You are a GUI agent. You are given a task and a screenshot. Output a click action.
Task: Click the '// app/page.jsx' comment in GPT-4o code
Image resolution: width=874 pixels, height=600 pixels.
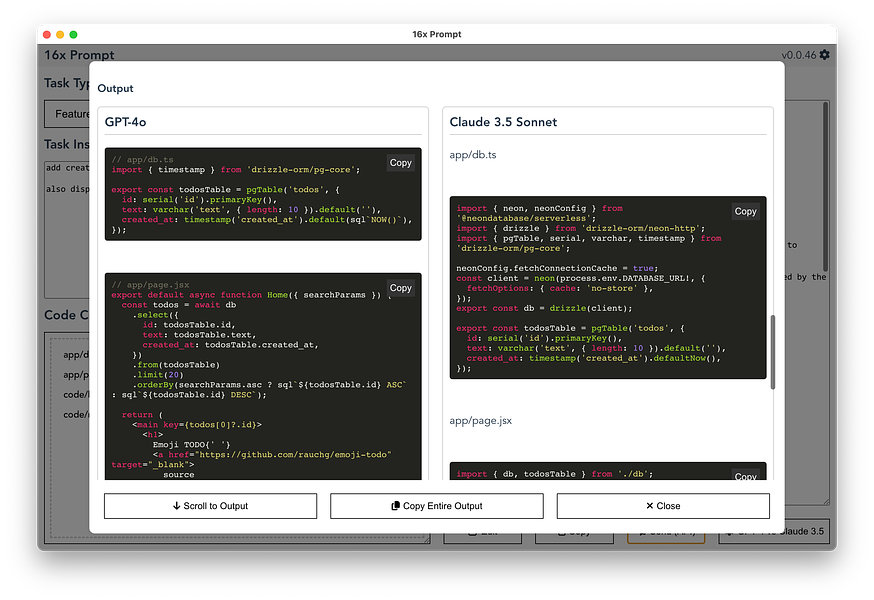click(x=150, y=285)
